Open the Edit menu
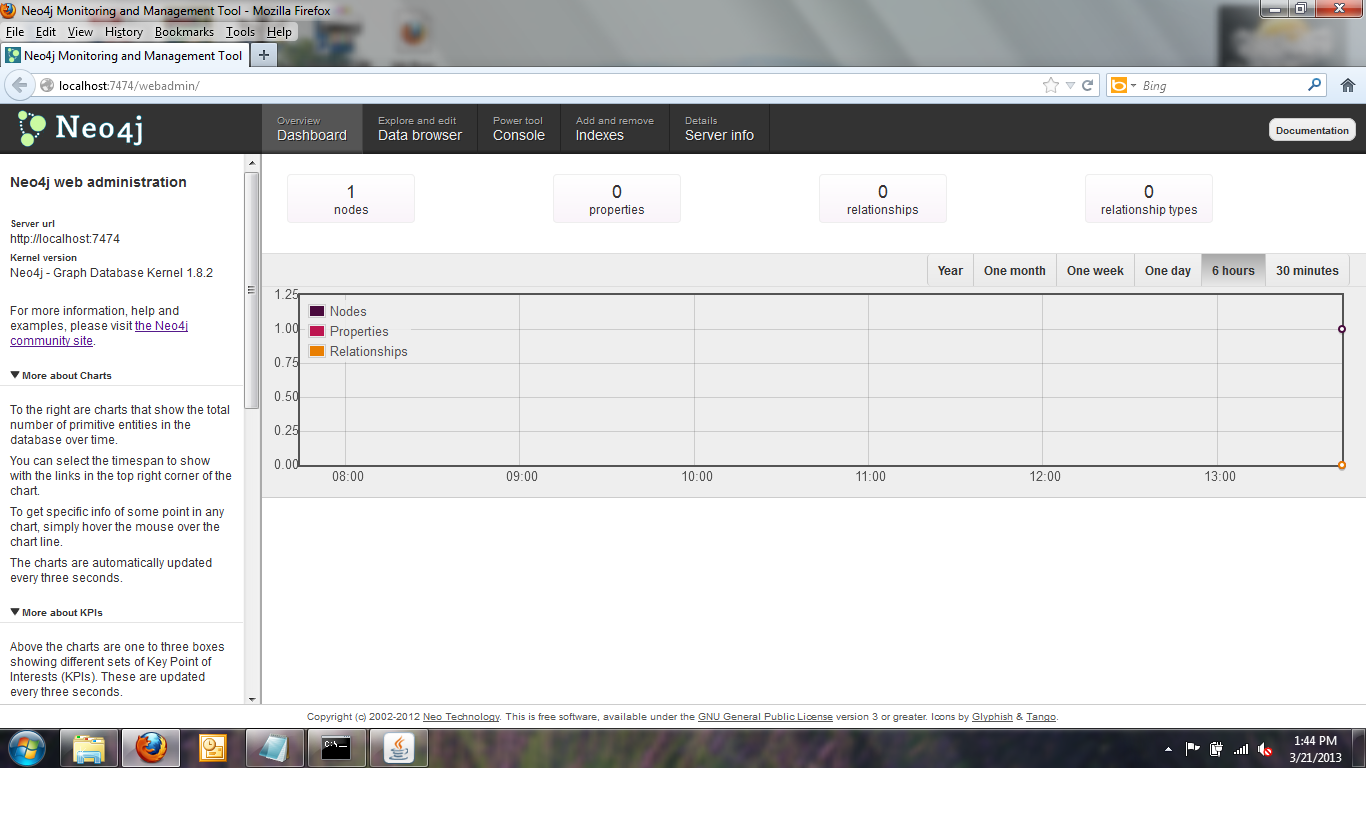Viewport: 1366px width, 840px height. point(46,32)
